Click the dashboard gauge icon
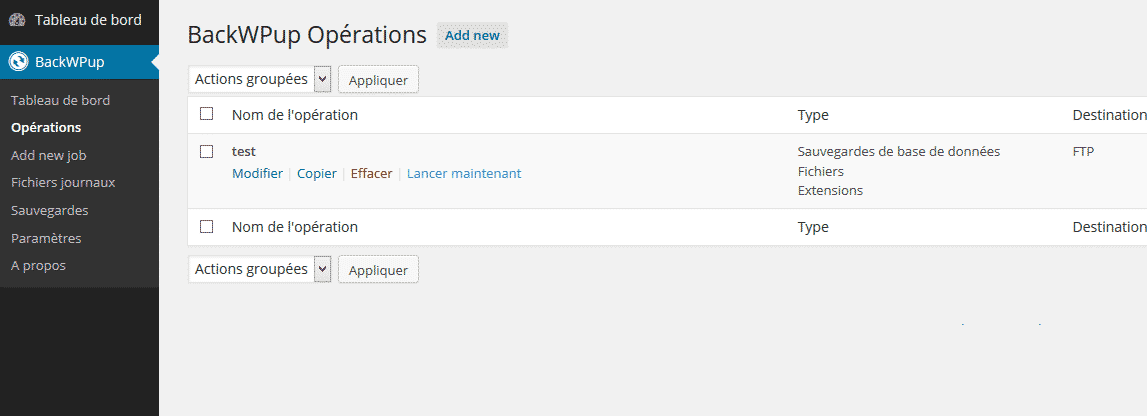 coord(18,20)
